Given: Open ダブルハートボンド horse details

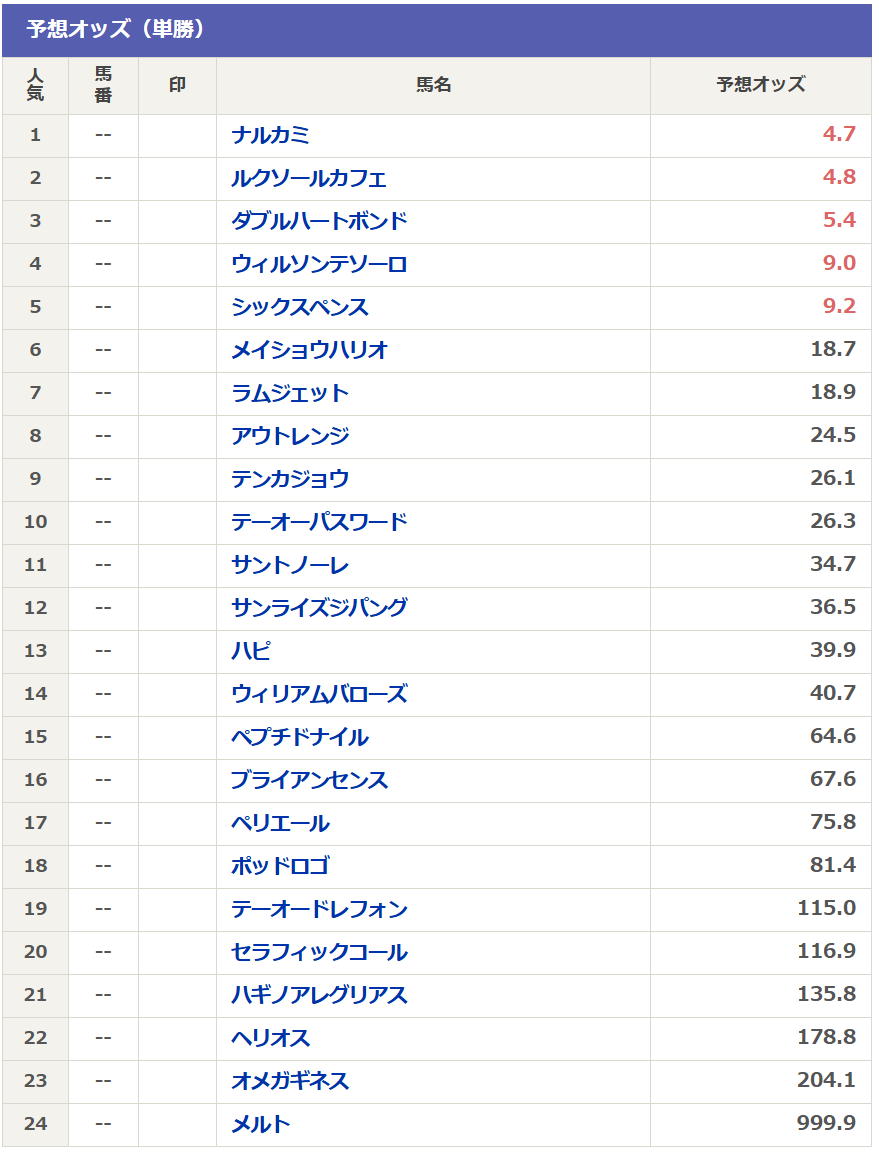Looking at the screenshot, I should click(x=319, y=221).
